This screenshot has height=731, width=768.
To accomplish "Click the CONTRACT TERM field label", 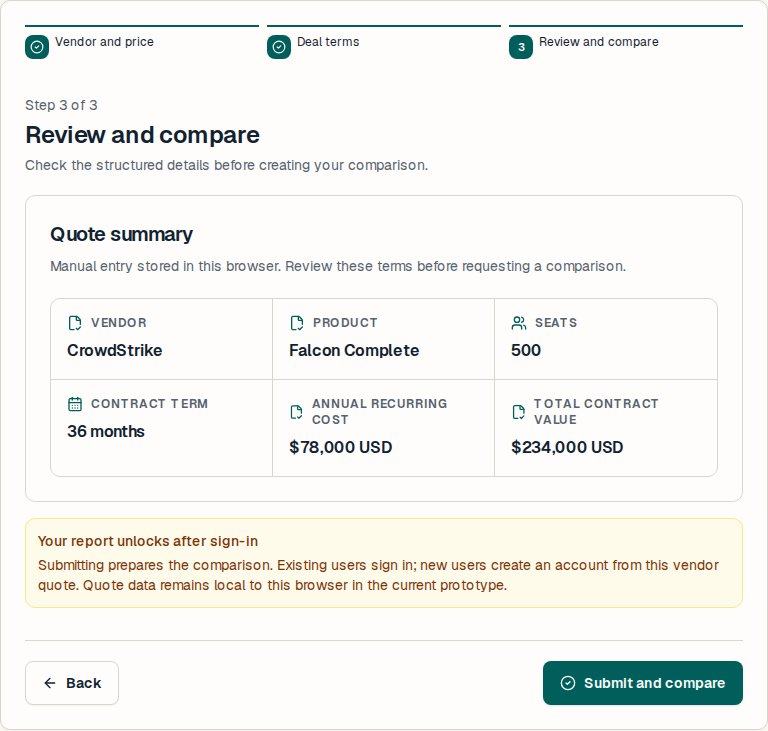I will [149, 404].
